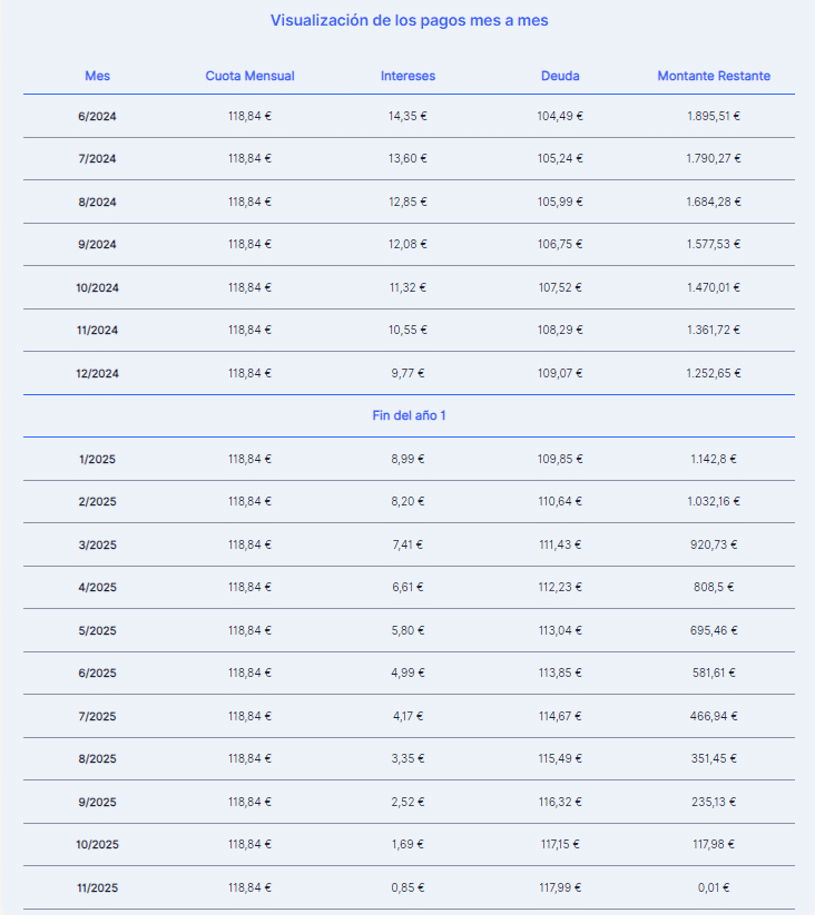Screen dimensions: 816x915
Task: Select the 117,99 € debt value
Action: pyautogui.click(x=560, y=888)
